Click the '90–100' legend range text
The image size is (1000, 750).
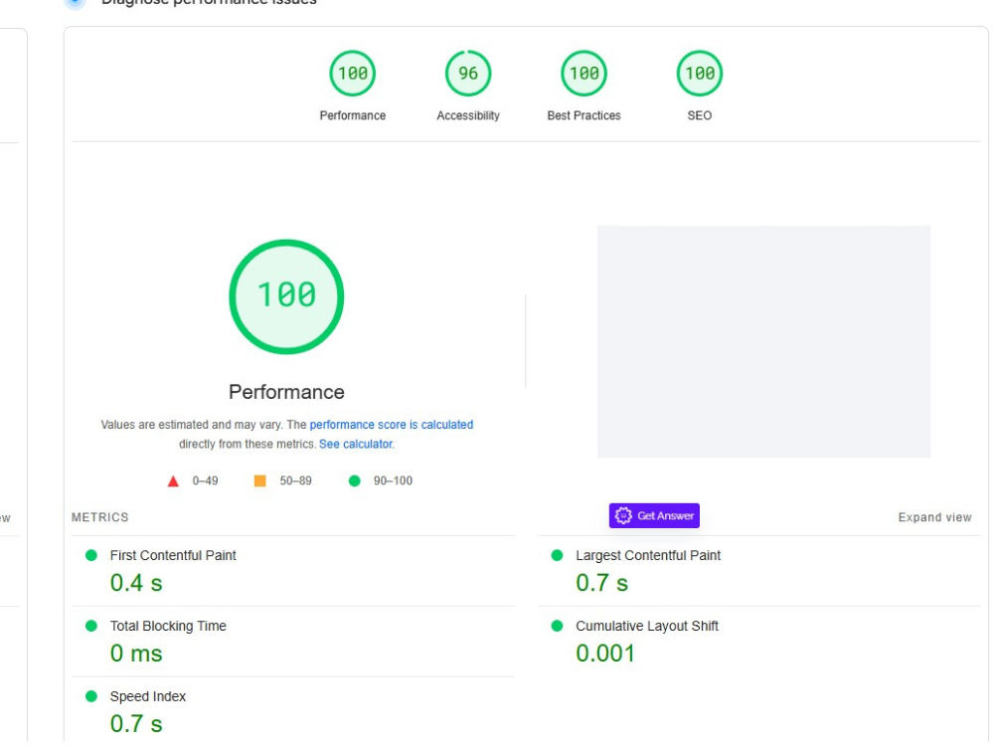(x=393, y=481)
